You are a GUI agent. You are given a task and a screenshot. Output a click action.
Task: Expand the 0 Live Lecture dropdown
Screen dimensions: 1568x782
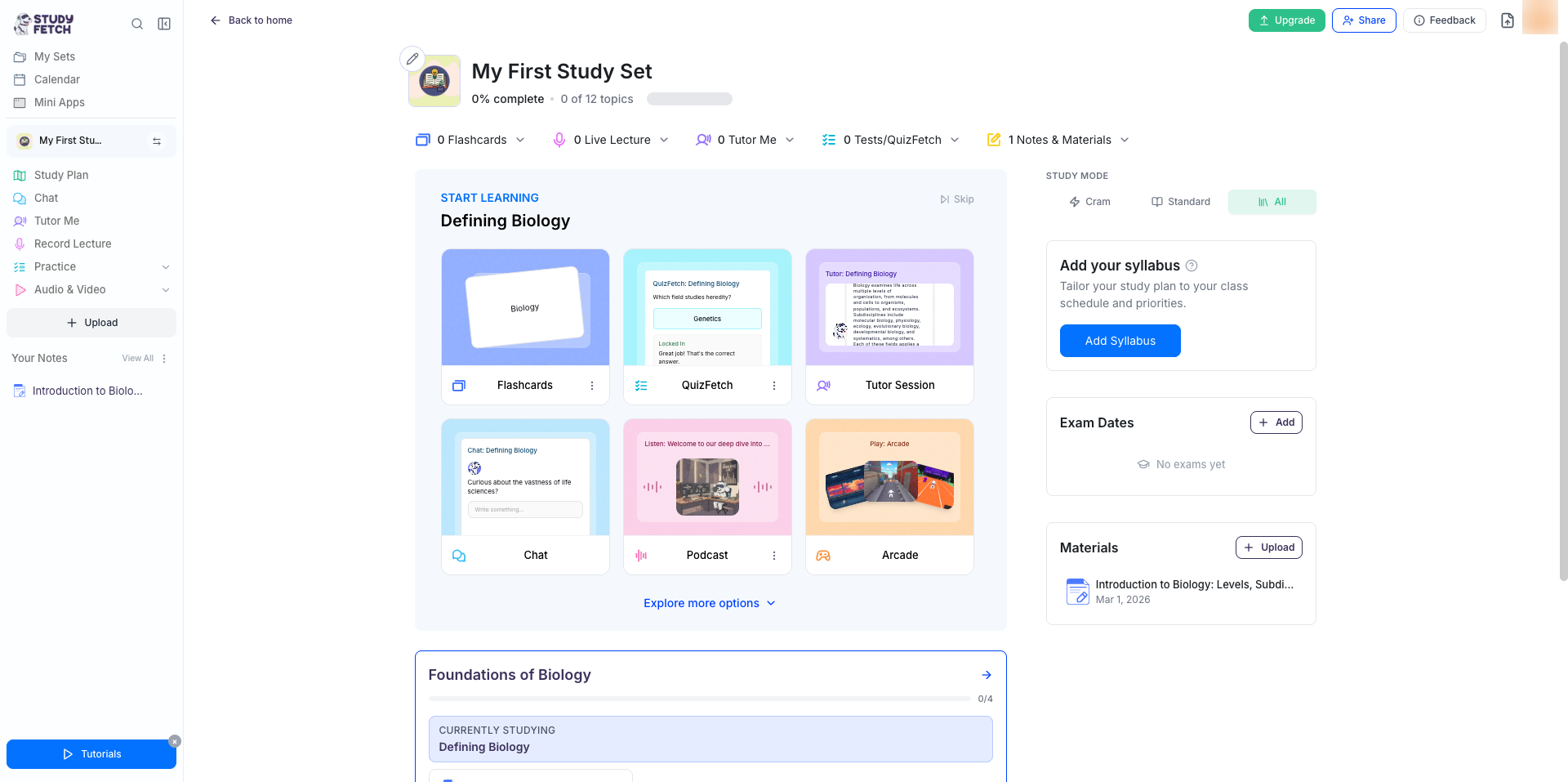[x=611, y=140]
